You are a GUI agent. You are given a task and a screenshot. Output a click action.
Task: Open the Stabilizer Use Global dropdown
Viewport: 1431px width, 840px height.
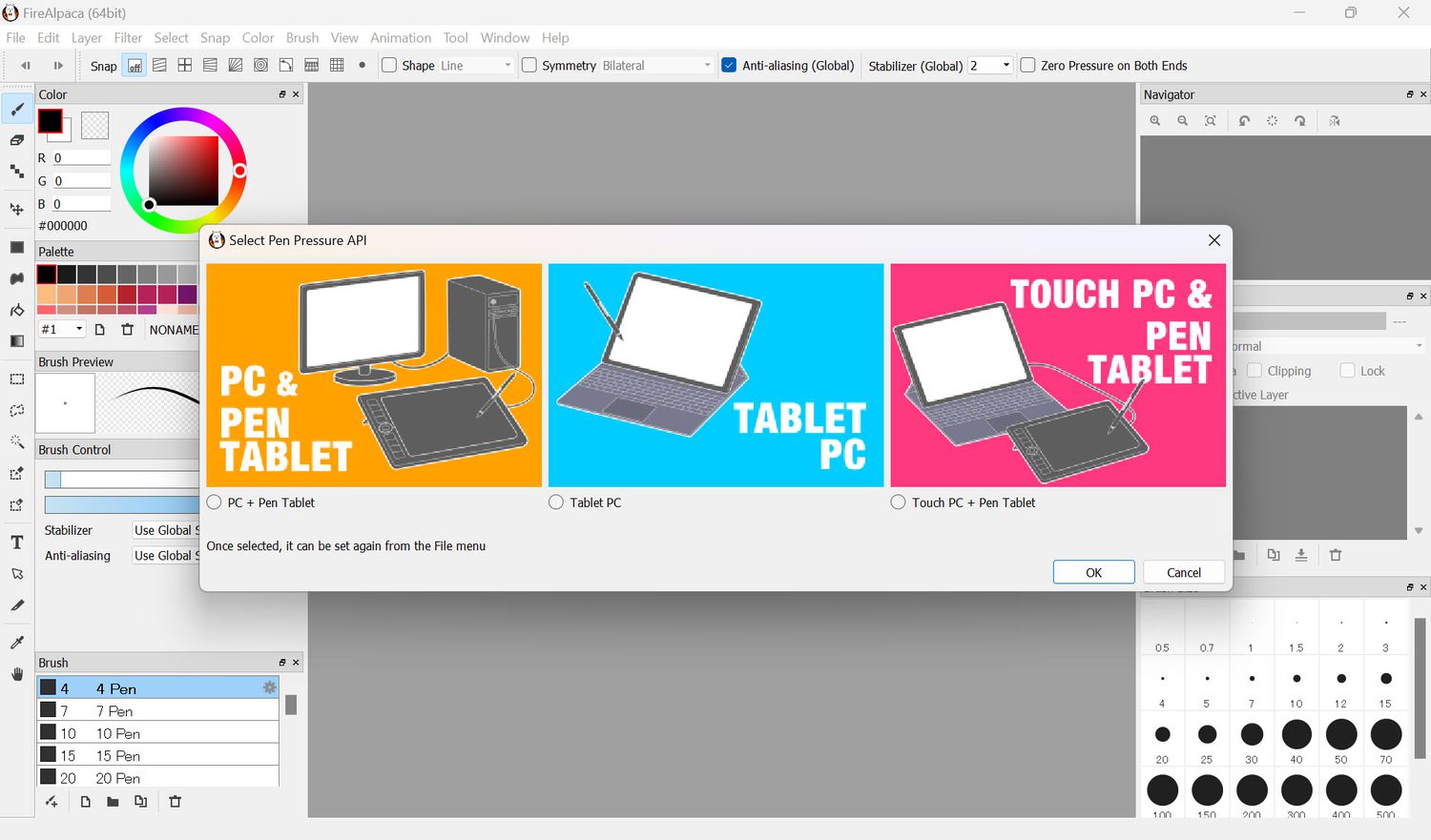166,530
